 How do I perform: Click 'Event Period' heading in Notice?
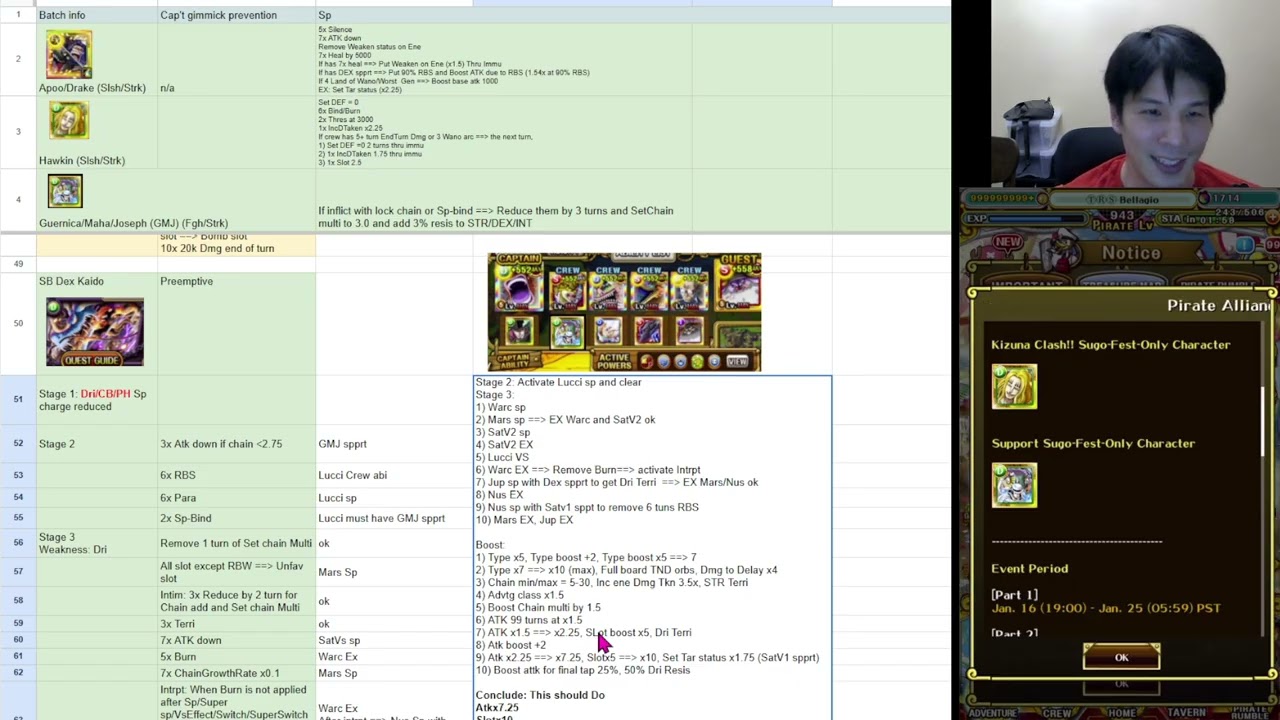pyautogui.click(x=1029, y=568)
